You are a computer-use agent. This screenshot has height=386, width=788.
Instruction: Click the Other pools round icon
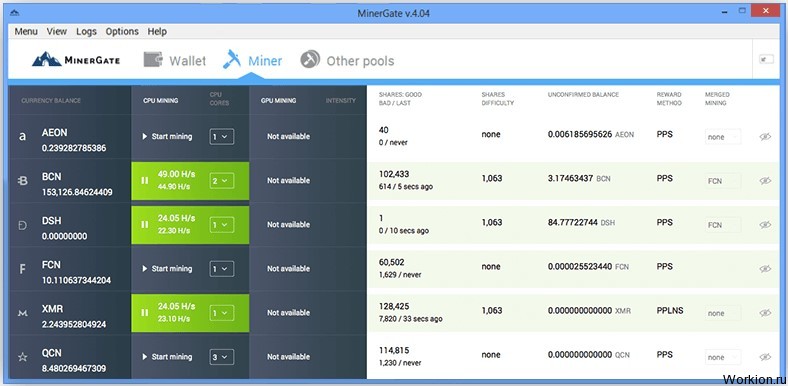(x=310, y=59)
